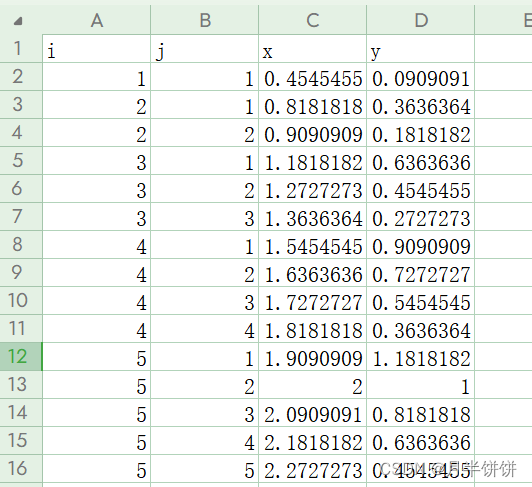532x487 pixels.
Task: Click cell with header text 'j'
Action: [205, 49]
